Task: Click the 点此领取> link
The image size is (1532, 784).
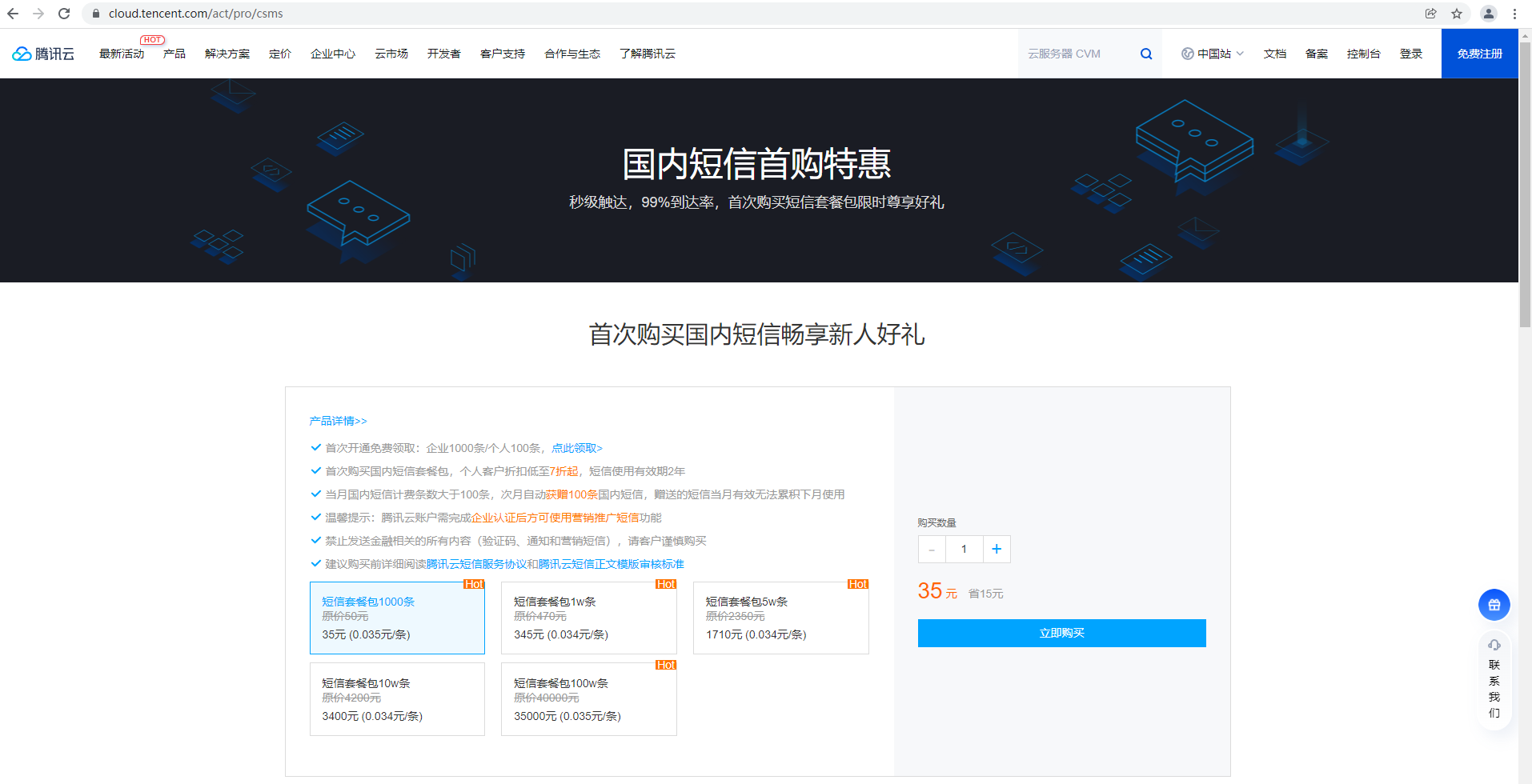Action: click(x=577, y=448)
